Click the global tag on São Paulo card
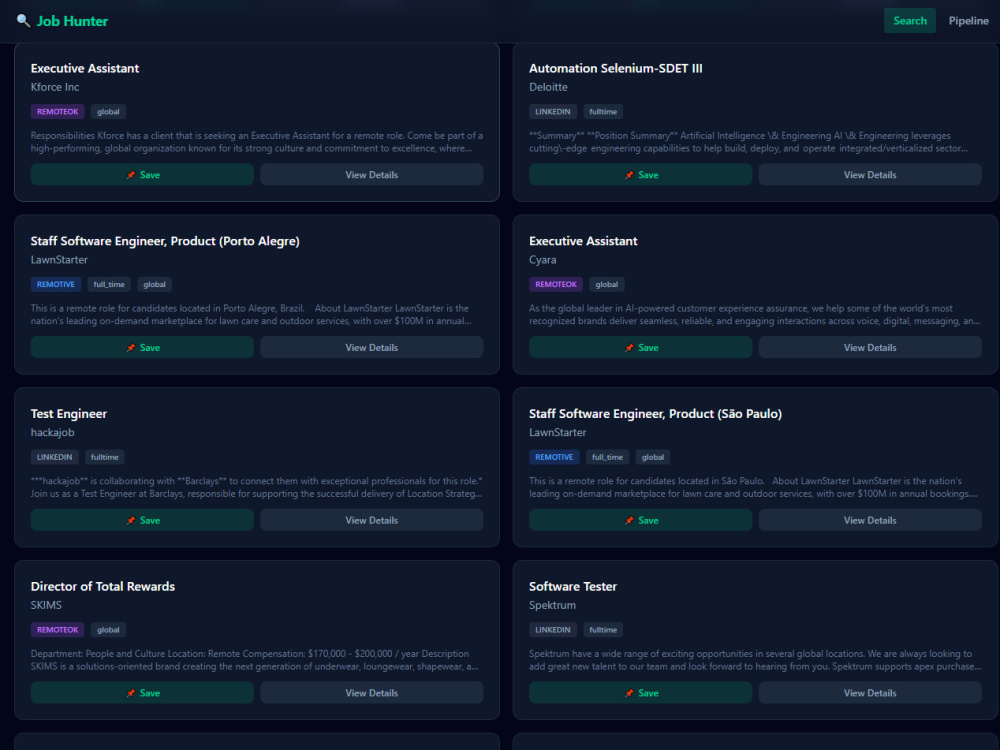1000x750 pixels. [x=652, y=457]
